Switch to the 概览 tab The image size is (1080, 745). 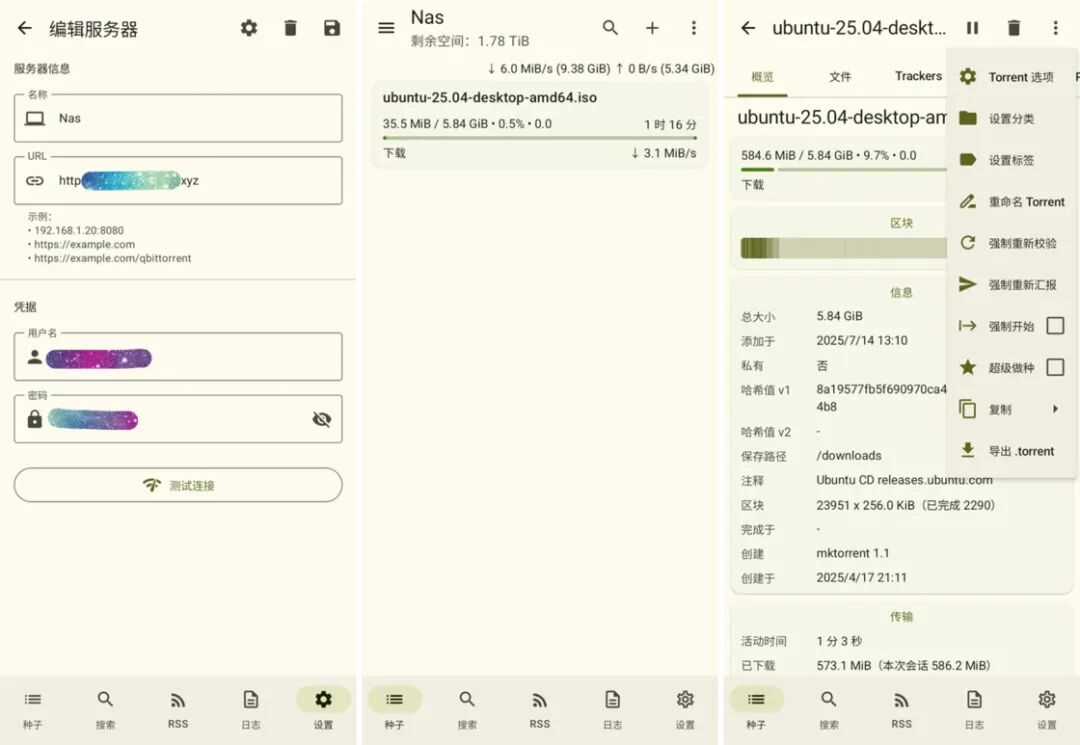coord(762,76)
